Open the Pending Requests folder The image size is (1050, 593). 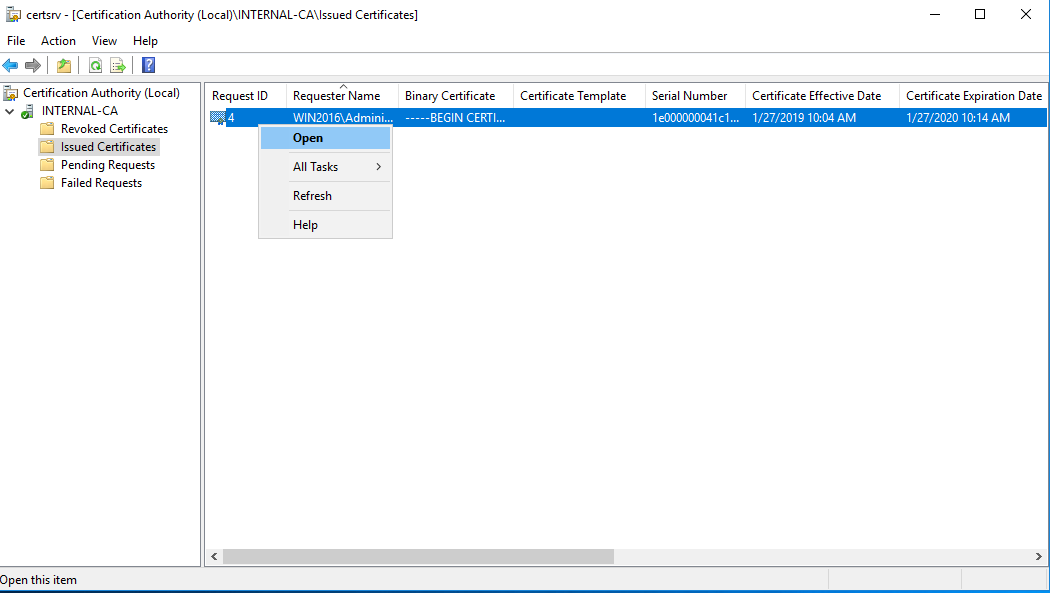(x=107, y=165)
